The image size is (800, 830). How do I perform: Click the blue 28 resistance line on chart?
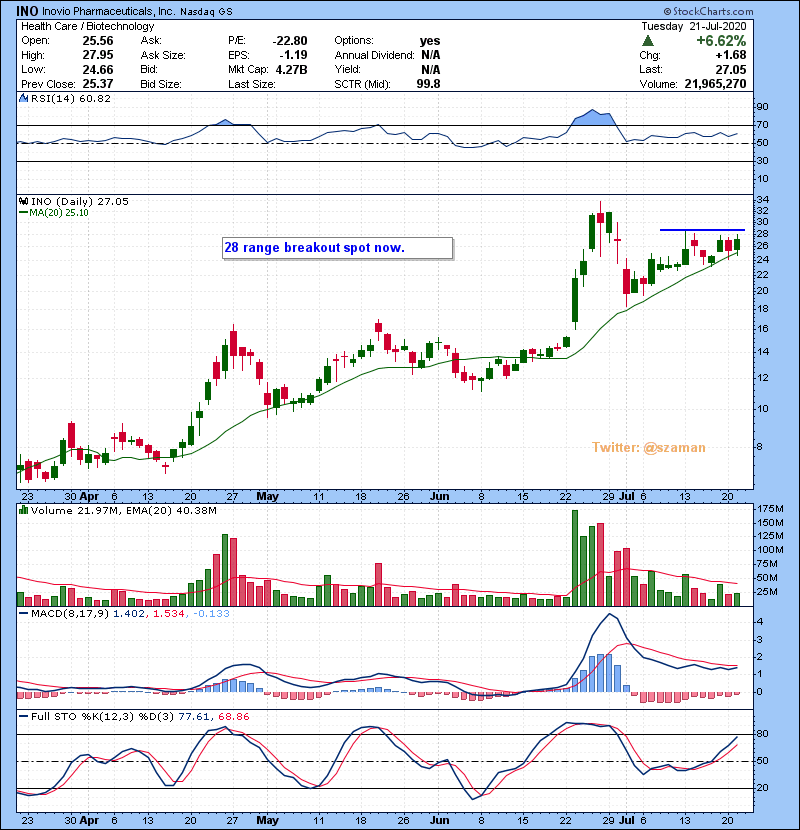(x=702, y=230)
